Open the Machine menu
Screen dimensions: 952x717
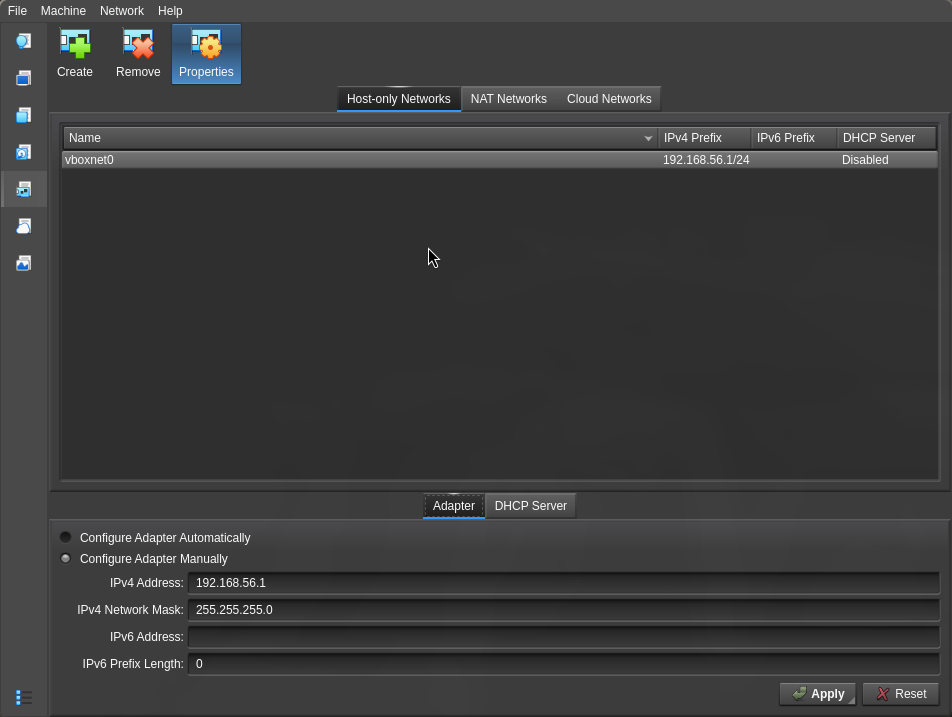(63, 11)
